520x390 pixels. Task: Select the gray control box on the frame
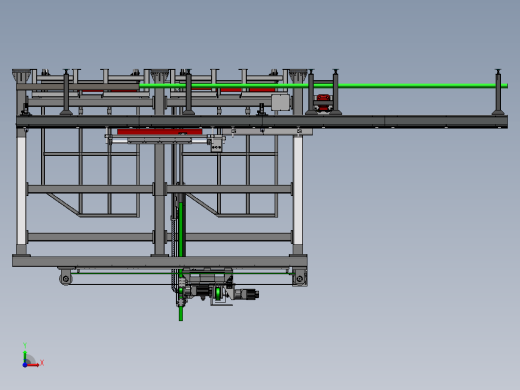(x=280, y=102)
